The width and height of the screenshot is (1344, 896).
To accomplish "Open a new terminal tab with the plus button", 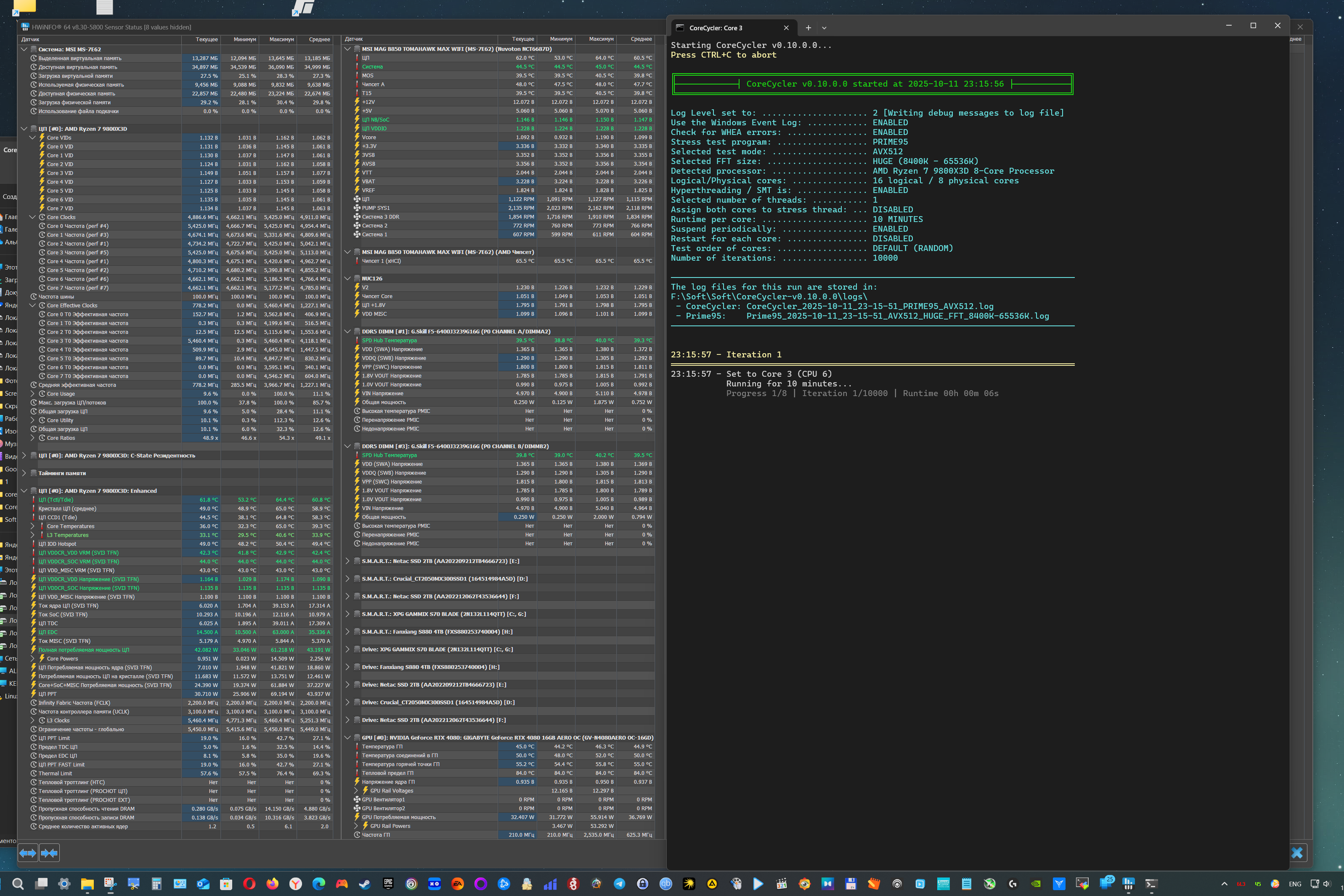I will point(808,28).
